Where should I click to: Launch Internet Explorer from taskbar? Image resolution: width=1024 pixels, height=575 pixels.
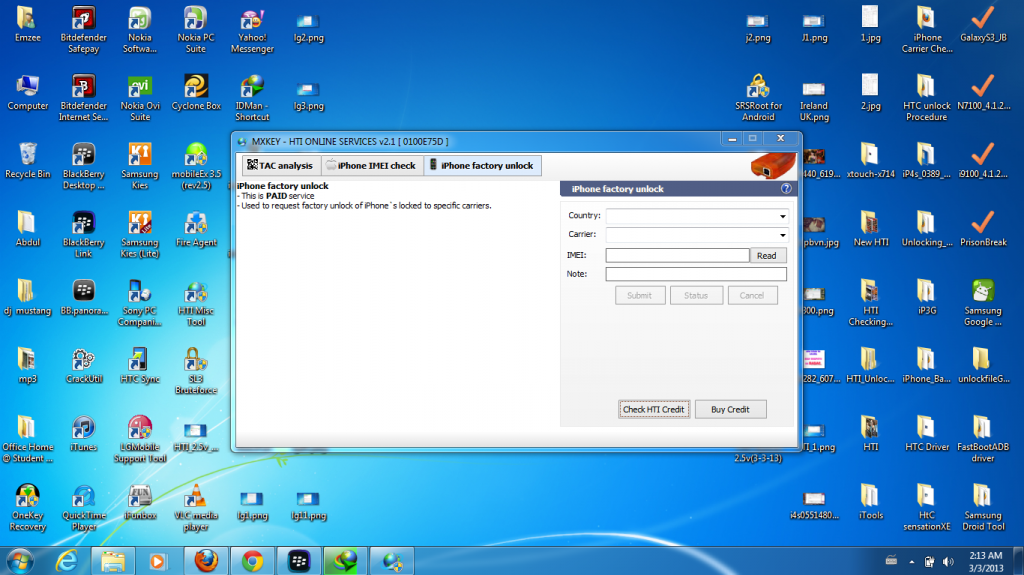point(67,561)
